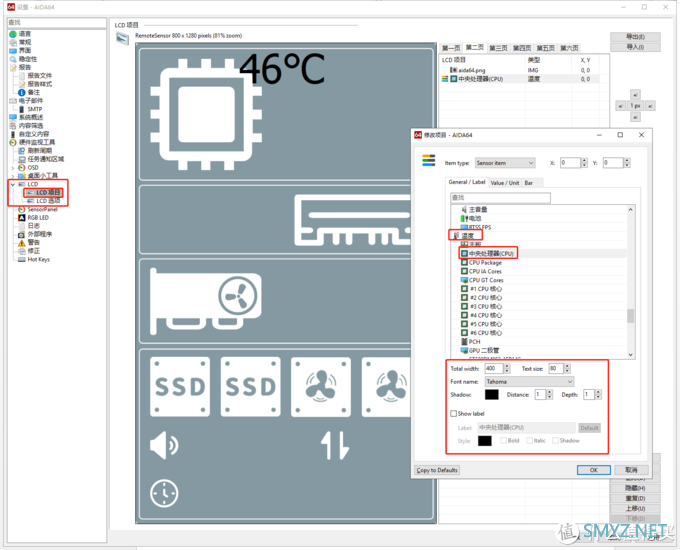Switch to the 第六页 tab
Image resolution: width=680 pixels, height=550 pixels.
569,48
